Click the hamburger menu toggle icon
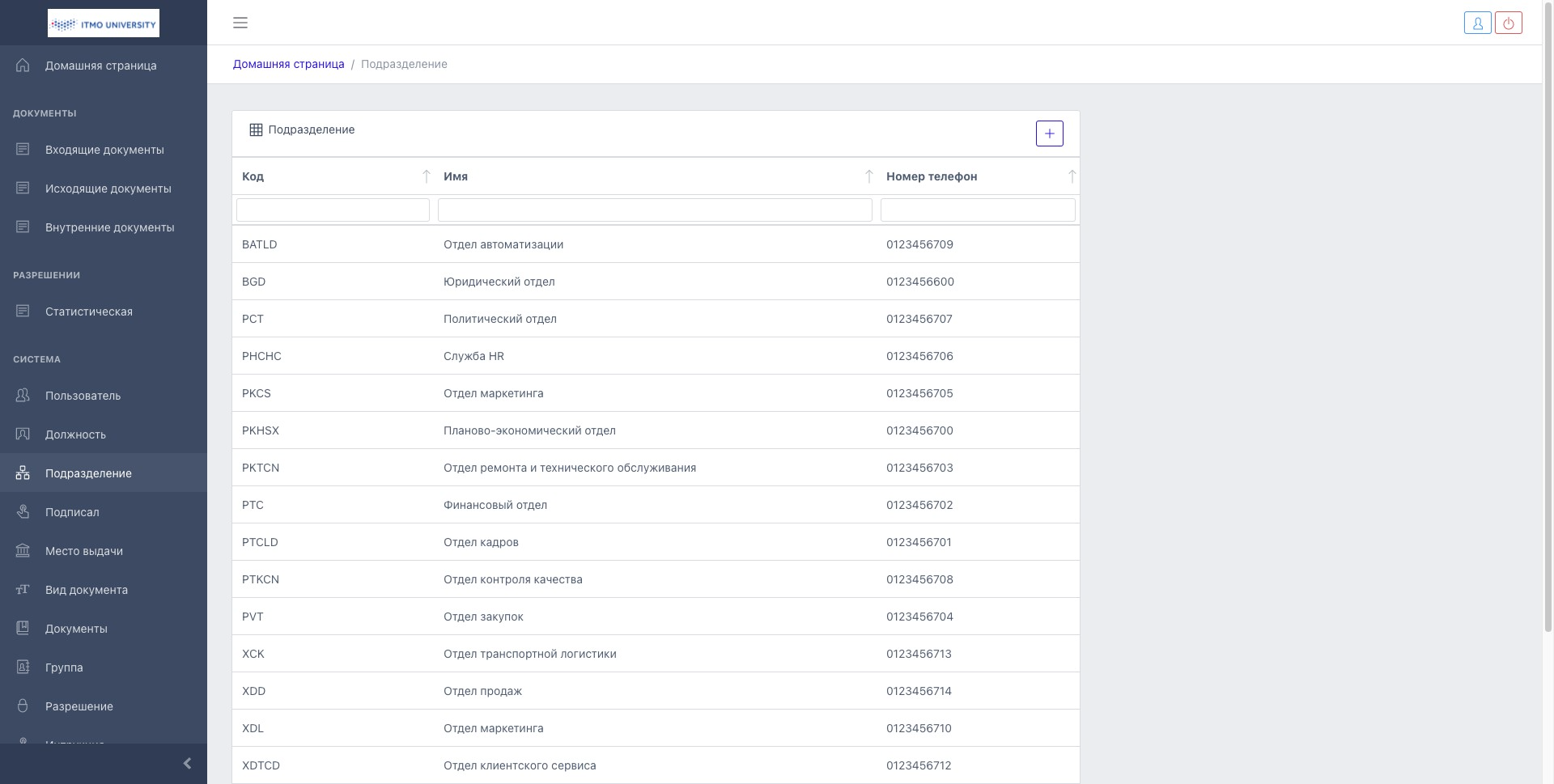The height and width of the screenshot is (784, 1554). [x=240, y=23]
